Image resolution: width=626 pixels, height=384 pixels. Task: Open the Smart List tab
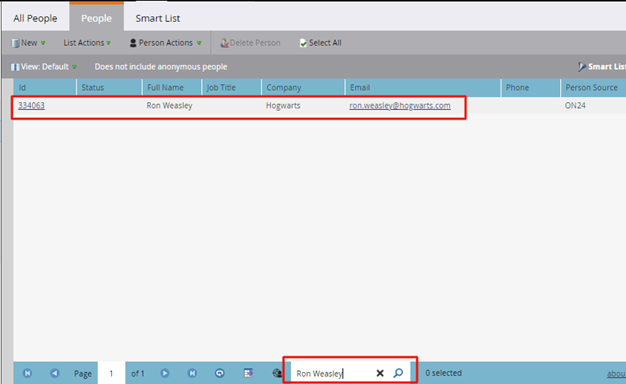[x=158, y=18]
